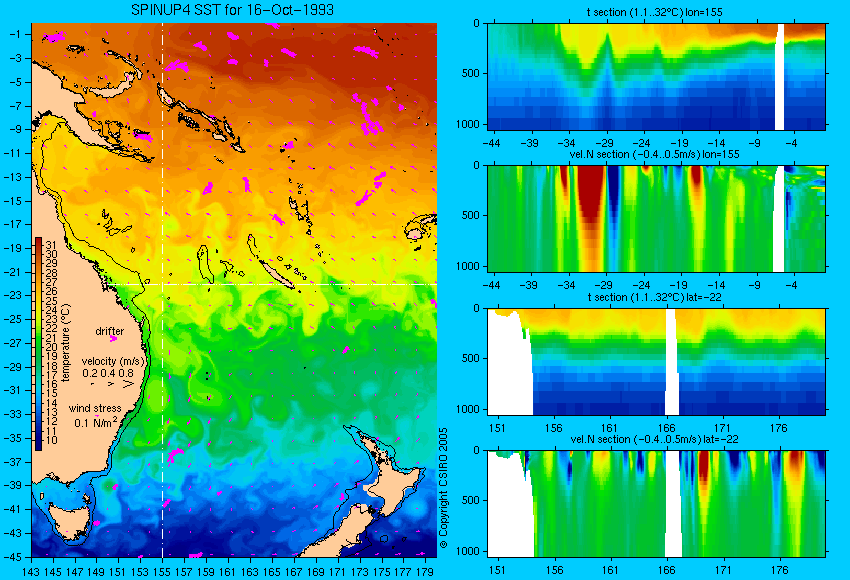Click the temperature color bar legend
This screenshot has height=580, width=850.
pos(38,344)
